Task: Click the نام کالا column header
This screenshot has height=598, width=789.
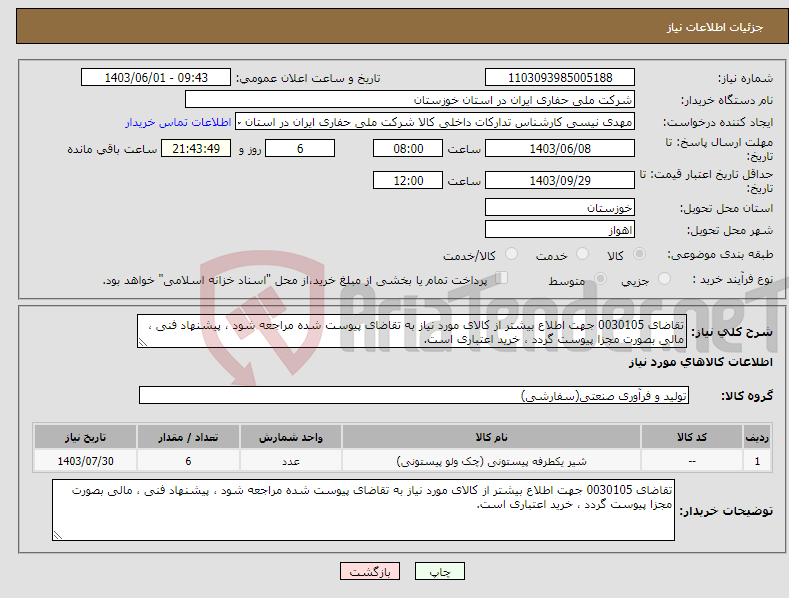Action: (x=491, y=437)
